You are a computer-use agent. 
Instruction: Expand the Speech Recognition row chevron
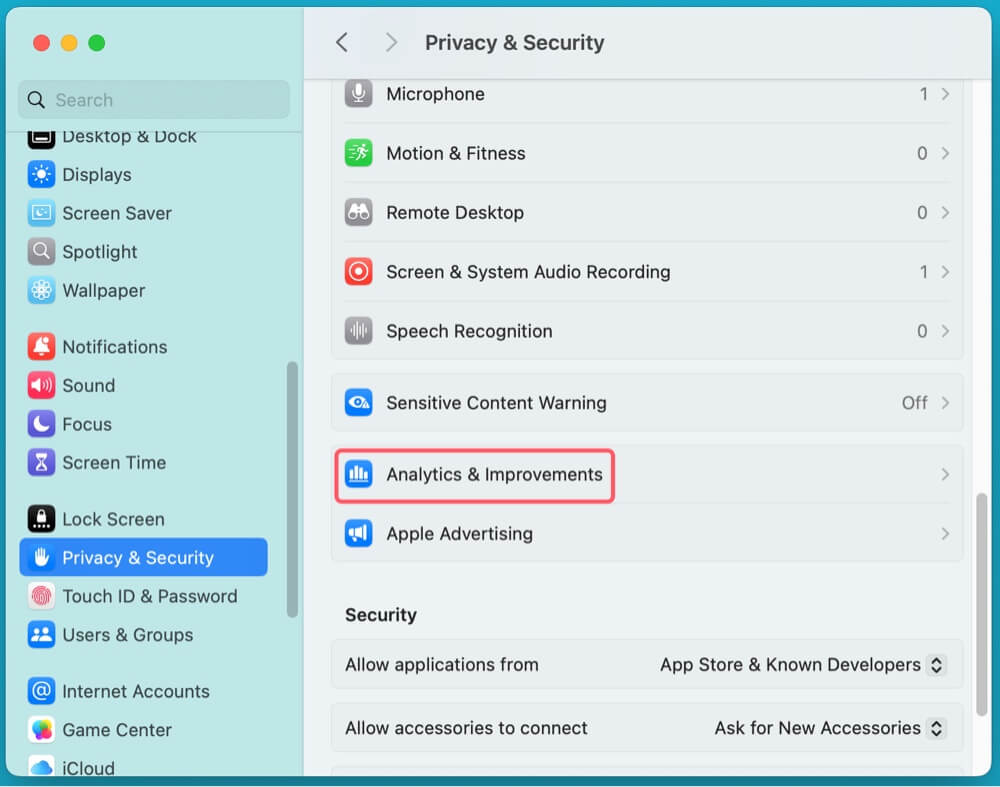pos(945,331)
